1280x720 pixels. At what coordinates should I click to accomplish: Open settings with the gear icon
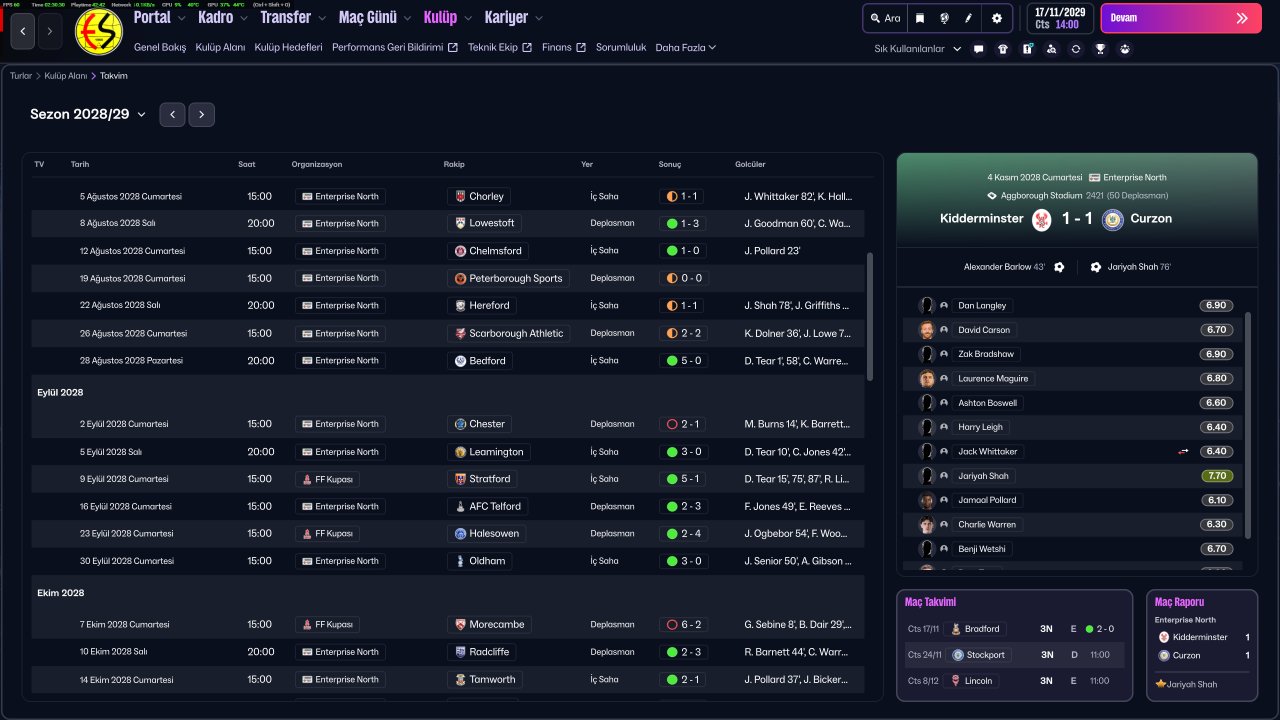pyautogui.click(x=997, y=18)
